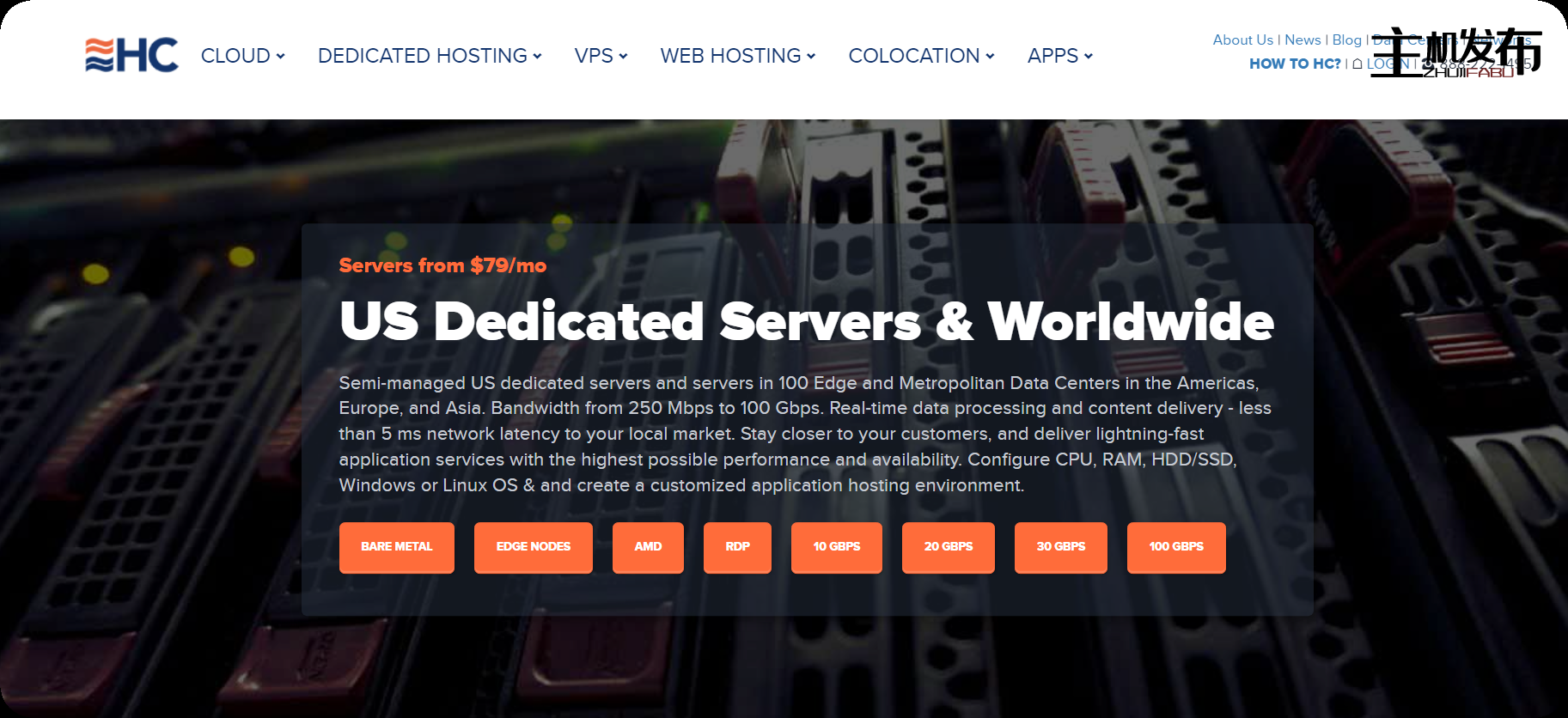Open the About Us link
This screenshot has width=1568, height=718.
click(x=1242, y=40)
